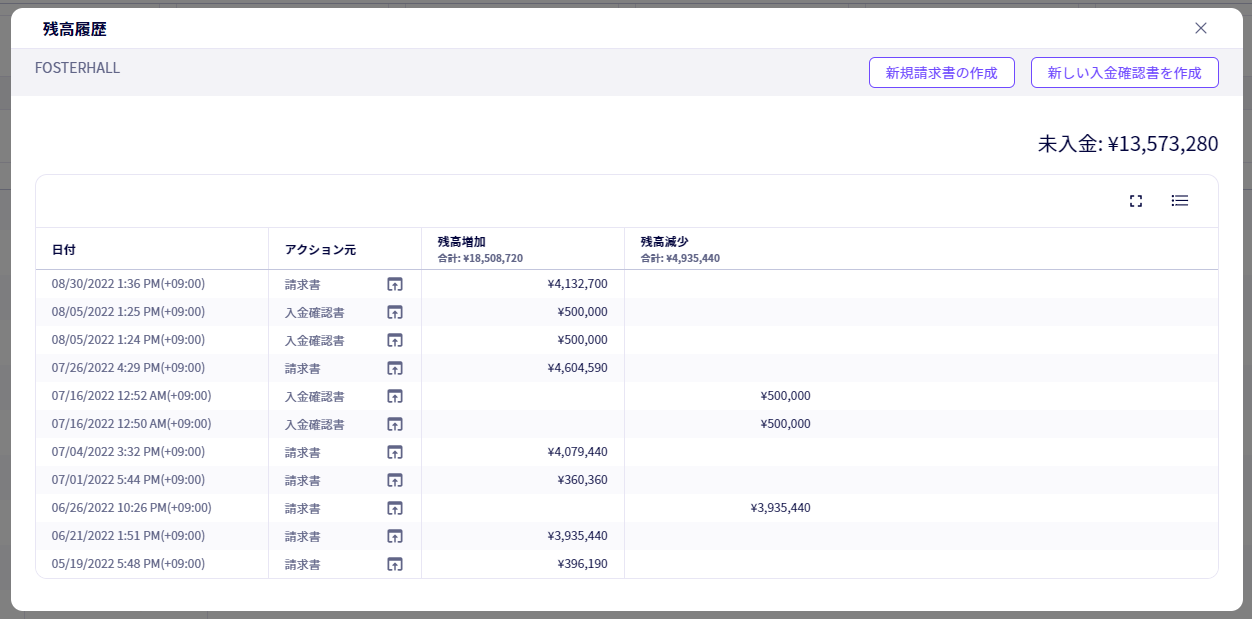The height and width of the screenshot is (619, 1252).
Task: Click the 新しい入金確認書を作成 button
Action: [x=1125, y=73]
